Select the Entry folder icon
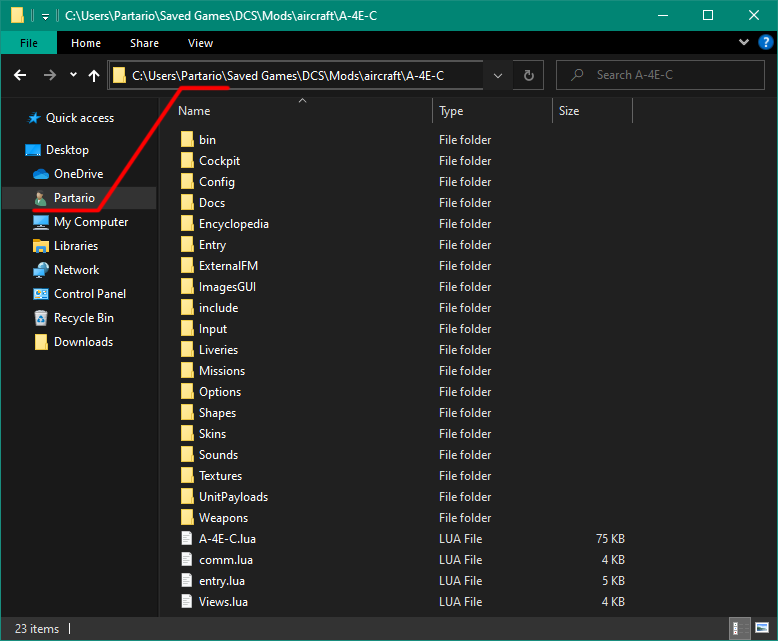 tap(187, 245)
